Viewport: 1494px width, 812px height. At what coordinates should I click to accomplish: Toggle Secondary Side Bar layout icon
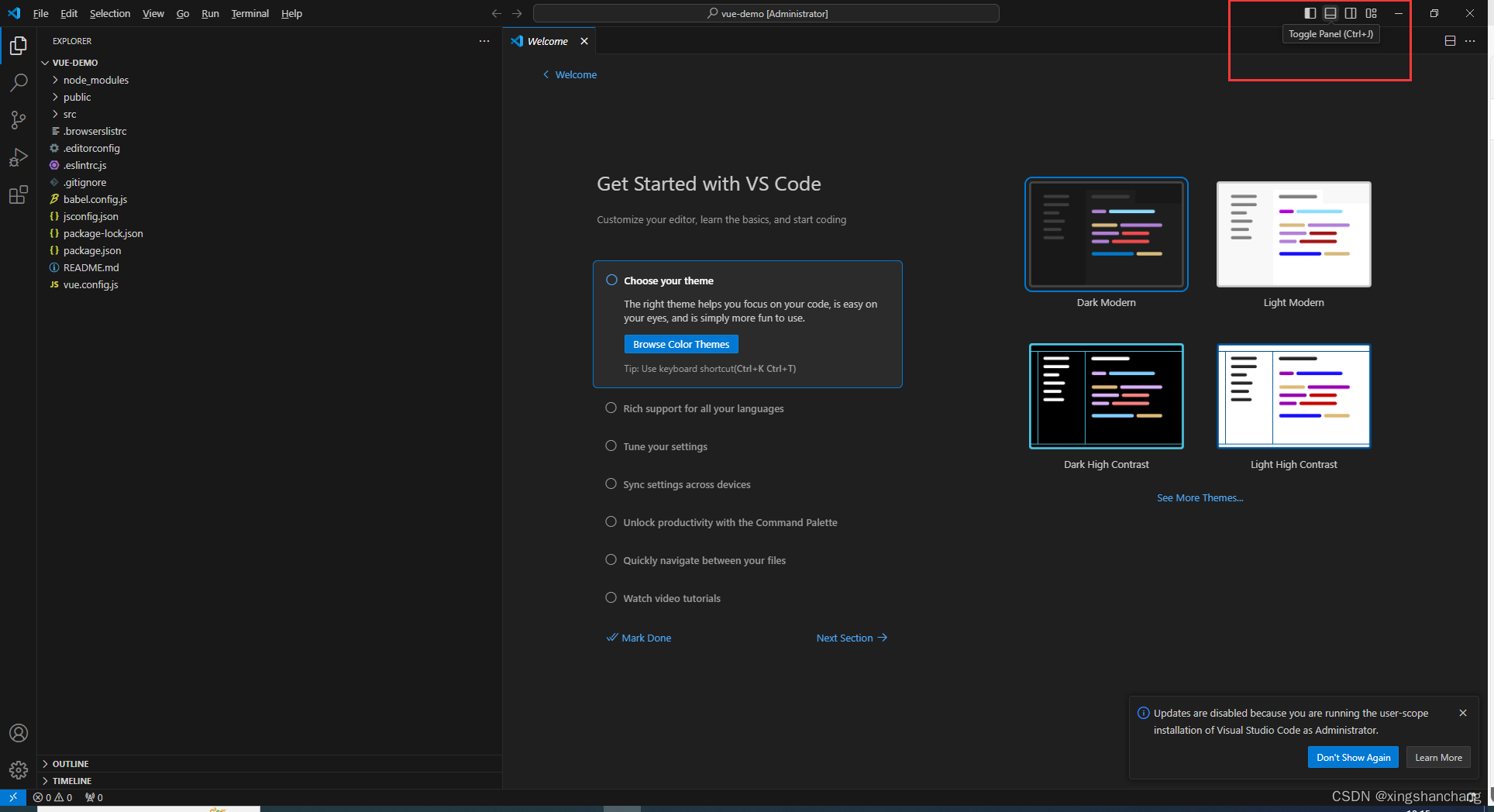tap(1351, 13)
